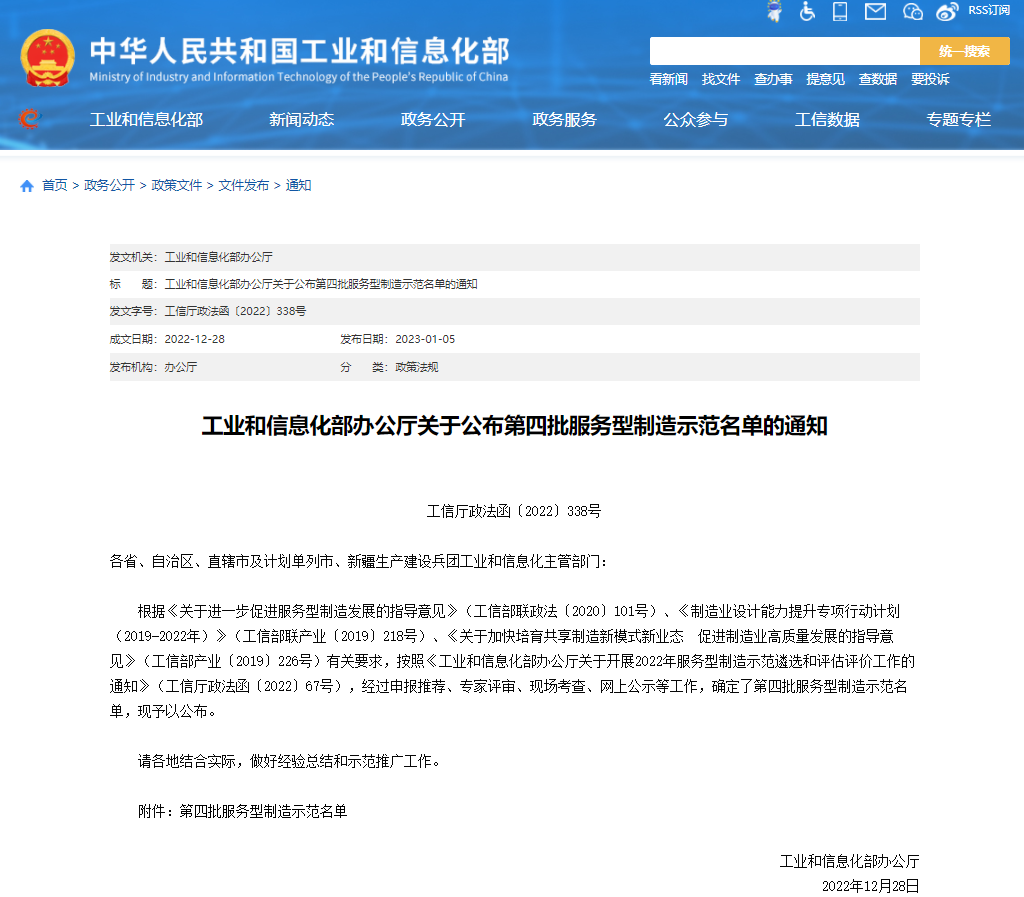1024x897 pixels.
Task: Open the RSS订阅 link
Action: click(989, 10)
